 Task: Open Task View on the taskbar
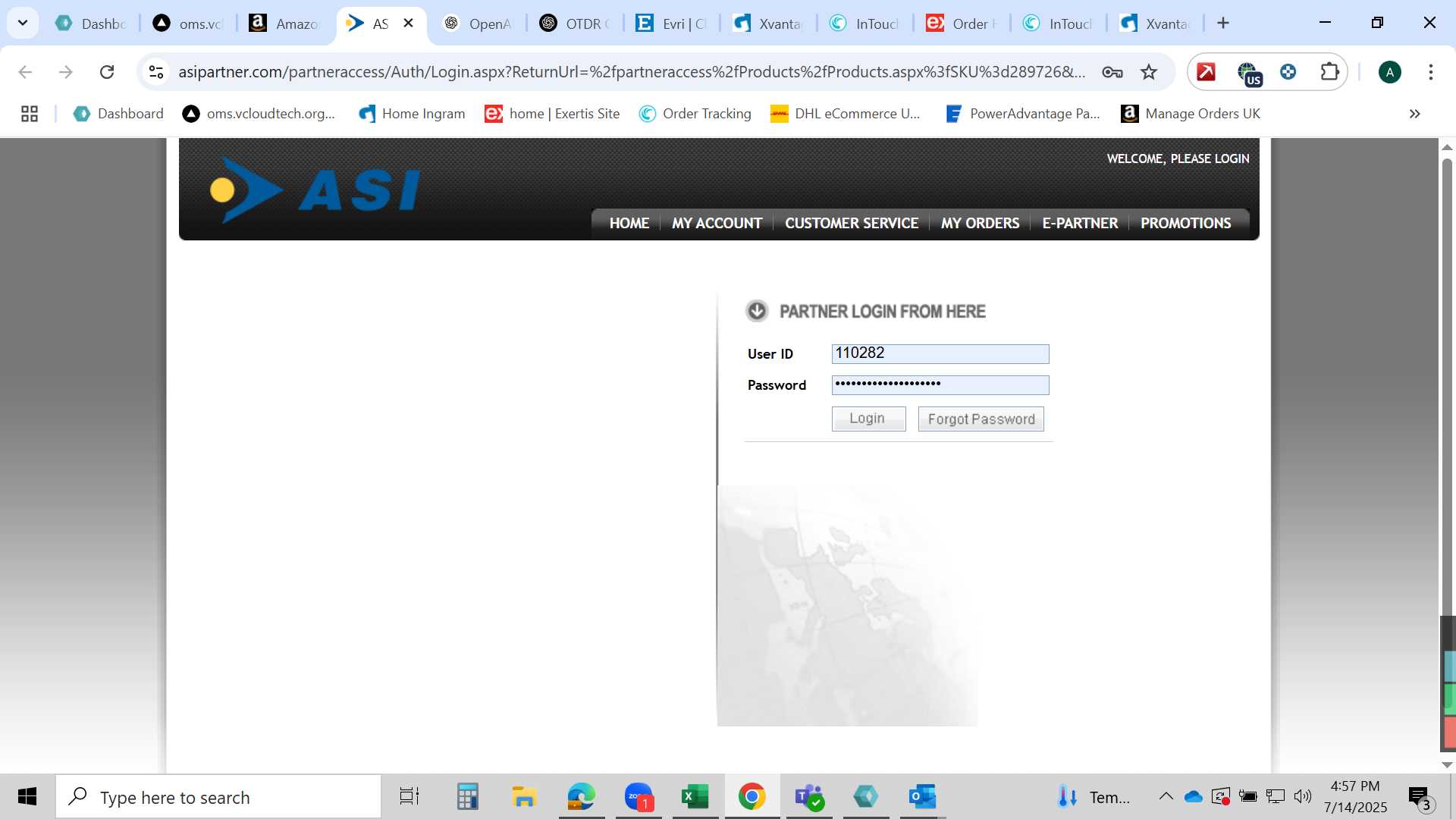(409, 796)
